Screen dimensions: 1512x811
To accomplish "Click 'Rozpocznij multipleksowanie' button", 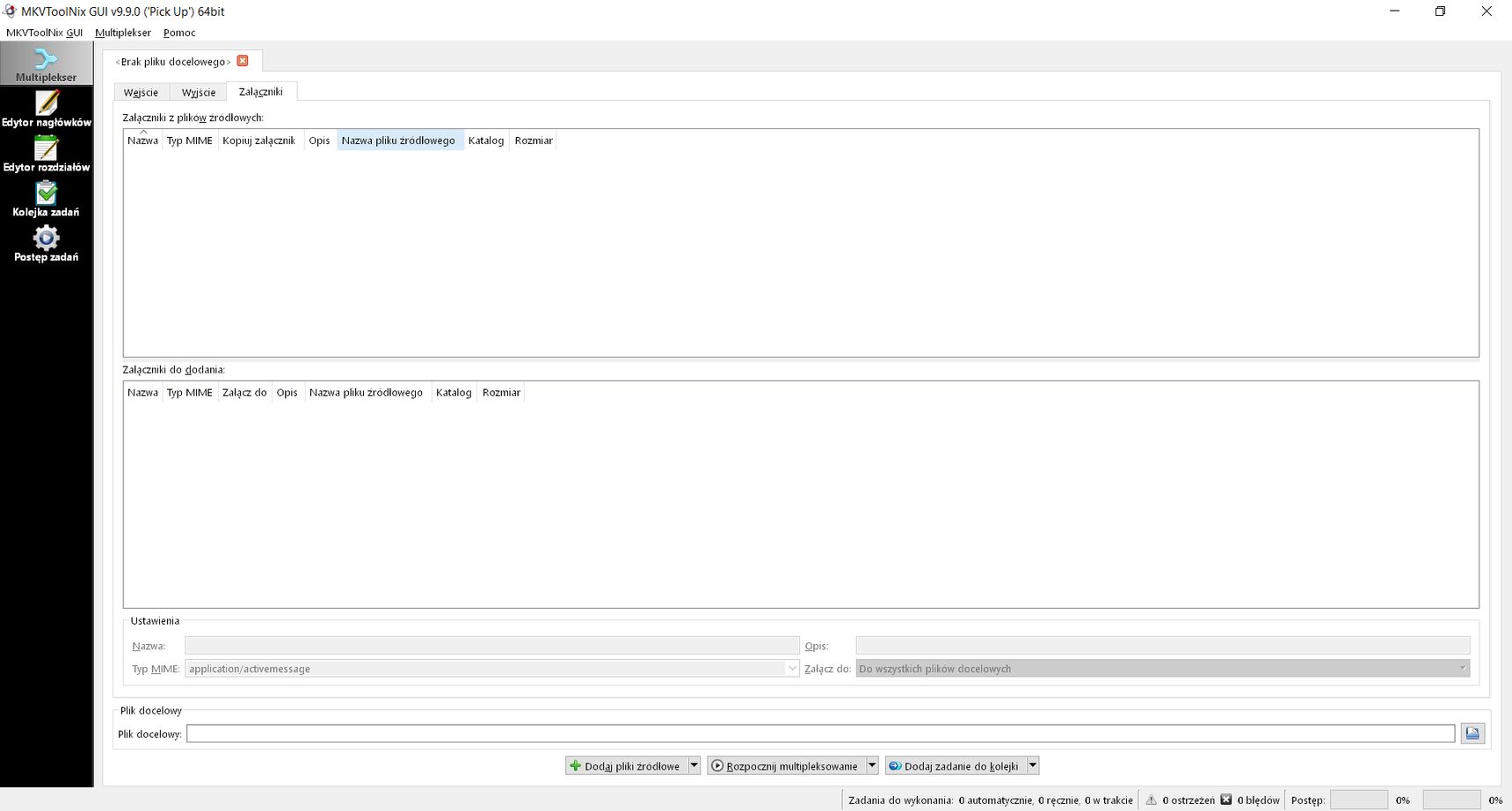I will point(786,766).
